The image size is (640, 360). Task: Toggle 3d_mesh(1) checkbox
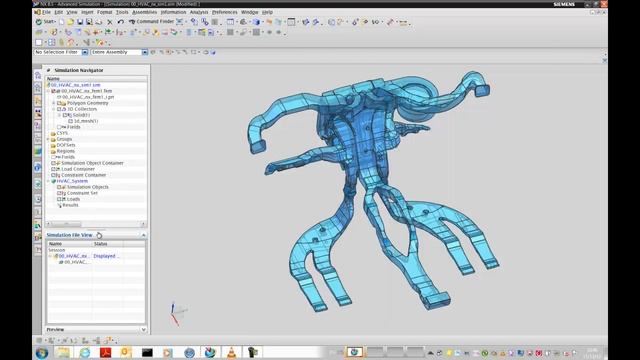pos(71,121)
